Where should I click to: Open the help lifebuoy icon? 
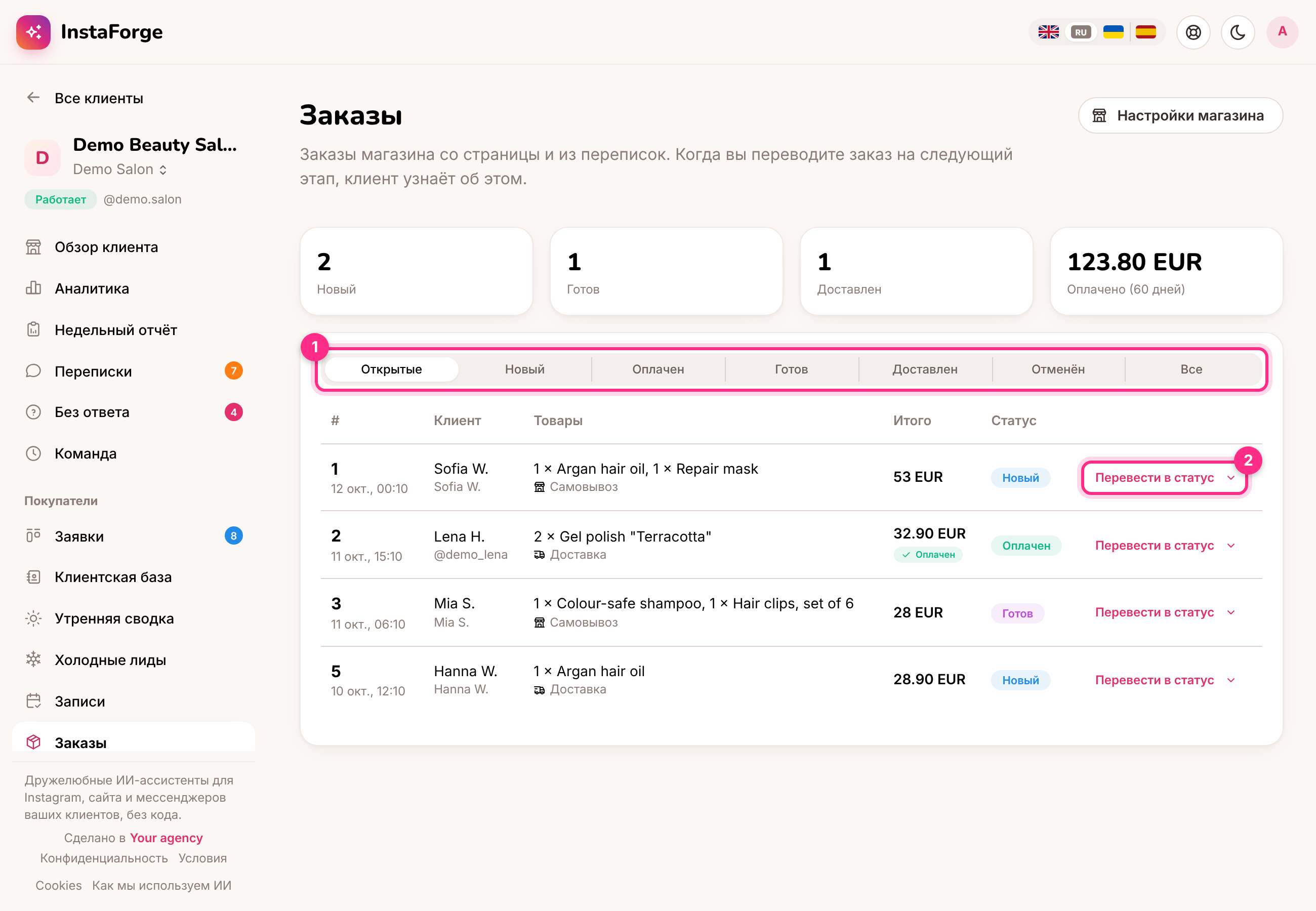pyautogui.click(x=1194, y=32)
